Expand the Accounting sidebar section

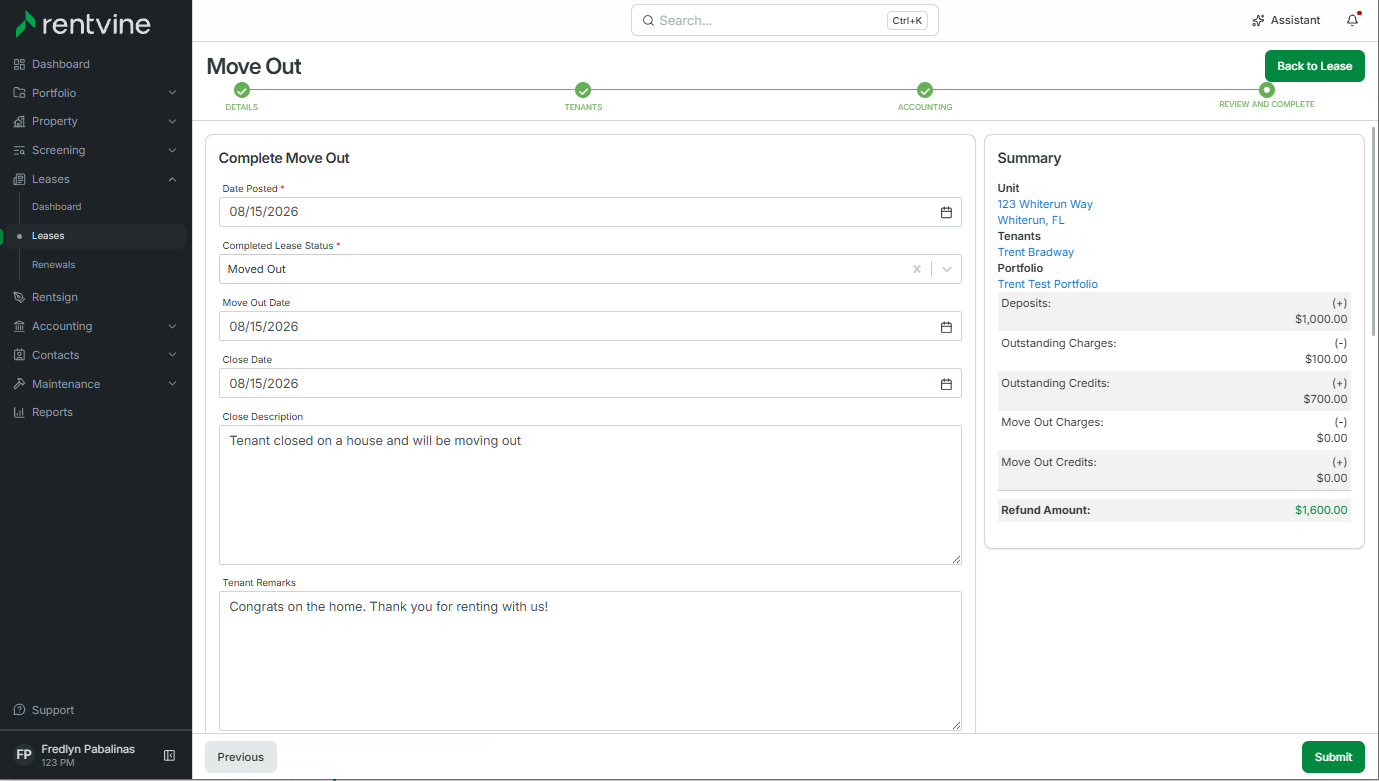172,326
